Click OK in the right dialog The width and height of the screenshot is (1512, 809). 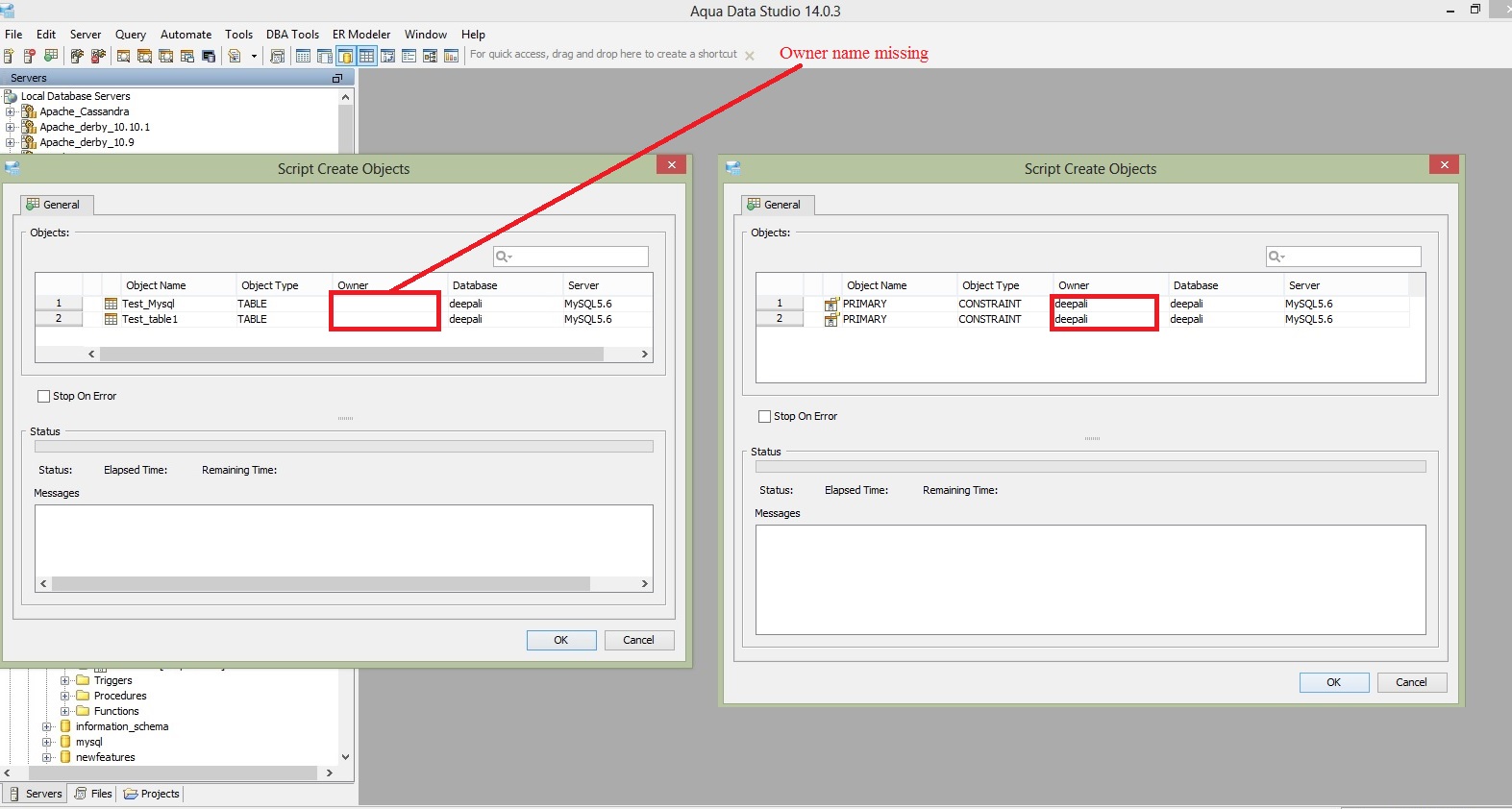[x=1334, y=682]
